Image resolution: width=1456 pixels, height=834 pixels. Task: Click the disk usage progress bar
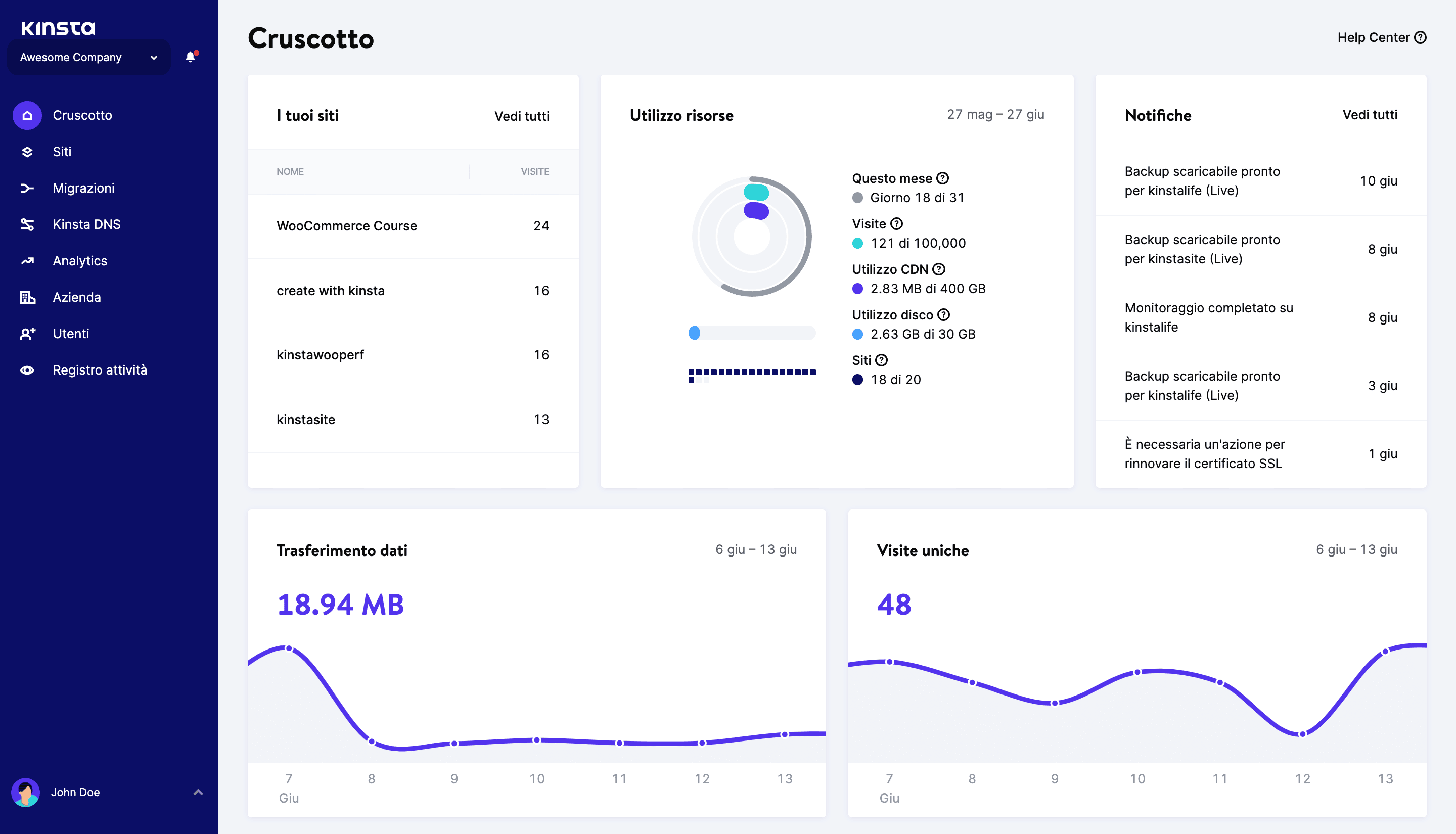coord(752,332)
